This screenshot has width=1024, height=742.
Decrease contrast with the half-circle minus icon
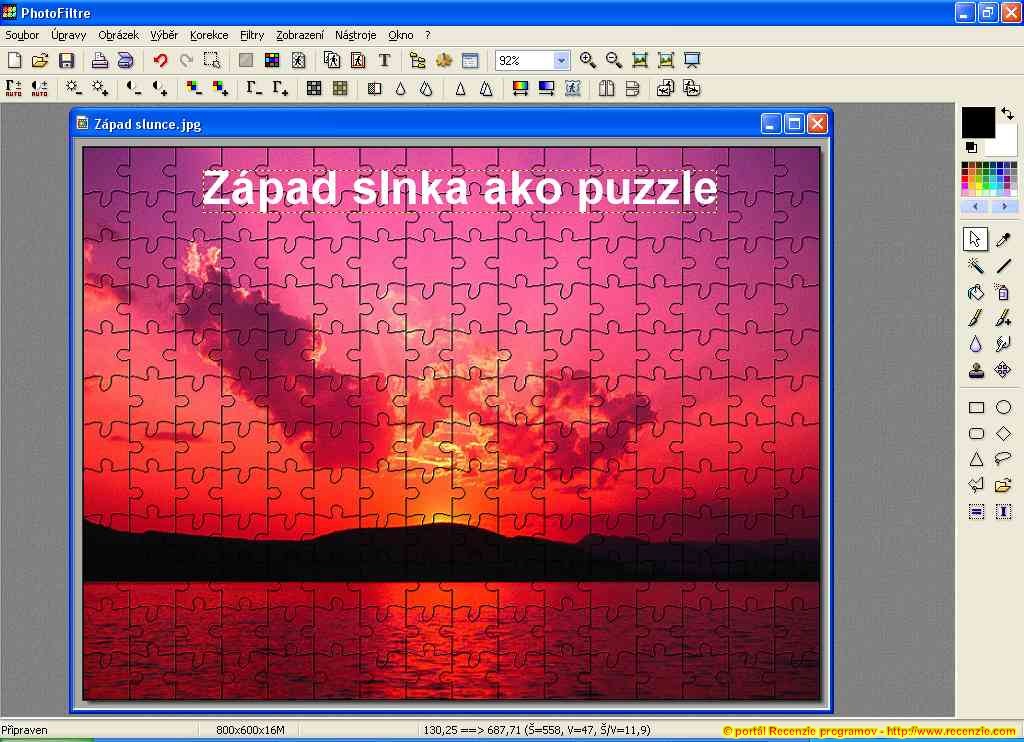coord(134,88)
